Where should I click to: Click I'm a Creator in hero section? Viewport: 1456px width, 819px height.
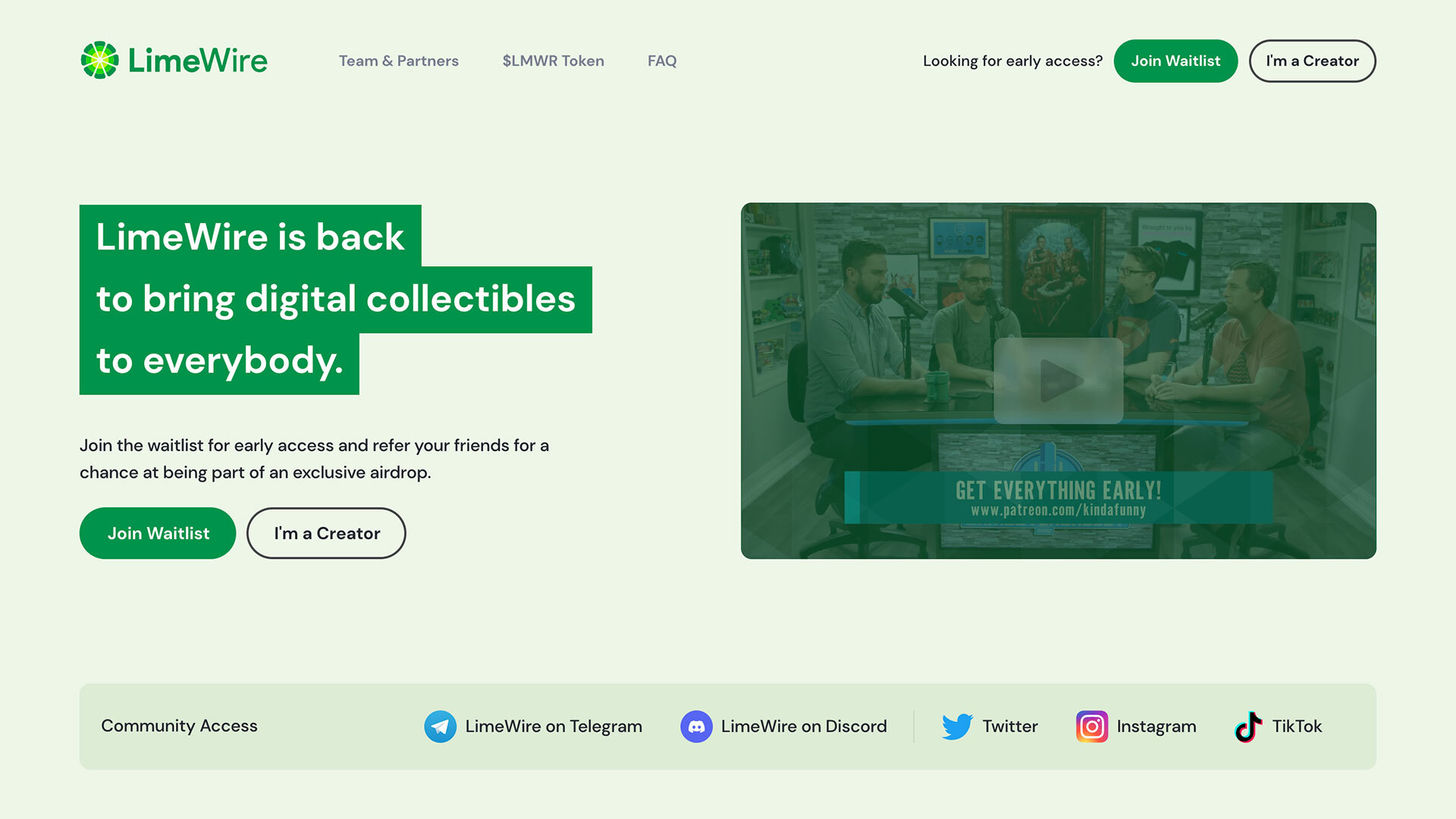(327, 533)
